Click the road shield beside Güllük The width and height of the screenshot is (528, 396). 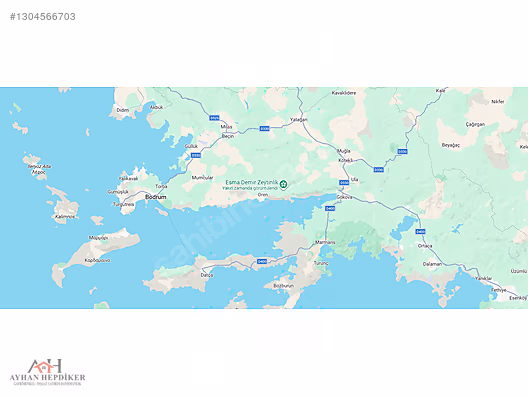[196, 155]
